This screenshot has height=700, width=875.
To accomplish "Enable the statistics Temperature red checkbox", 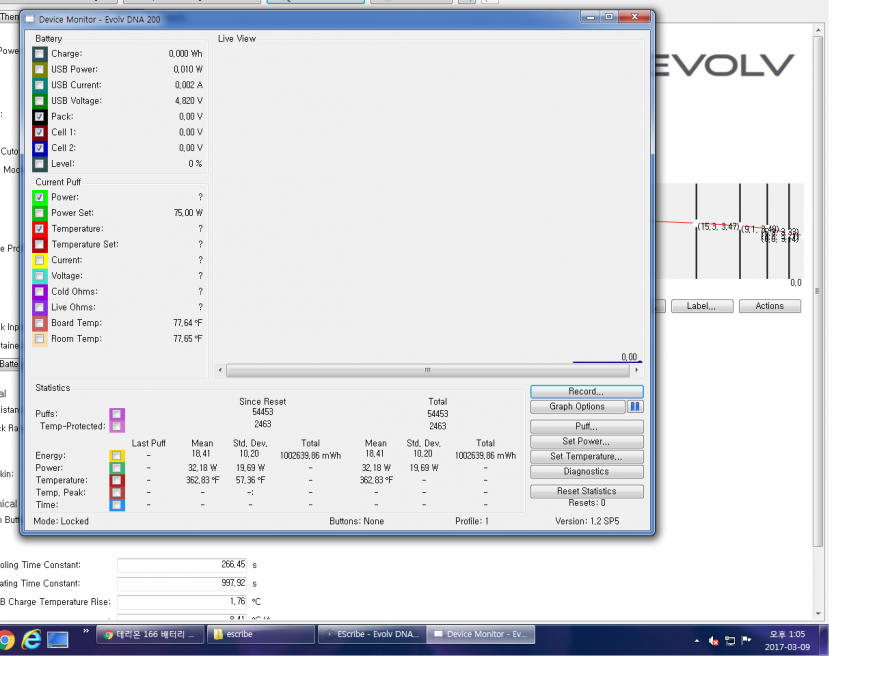I will (117, 481).
